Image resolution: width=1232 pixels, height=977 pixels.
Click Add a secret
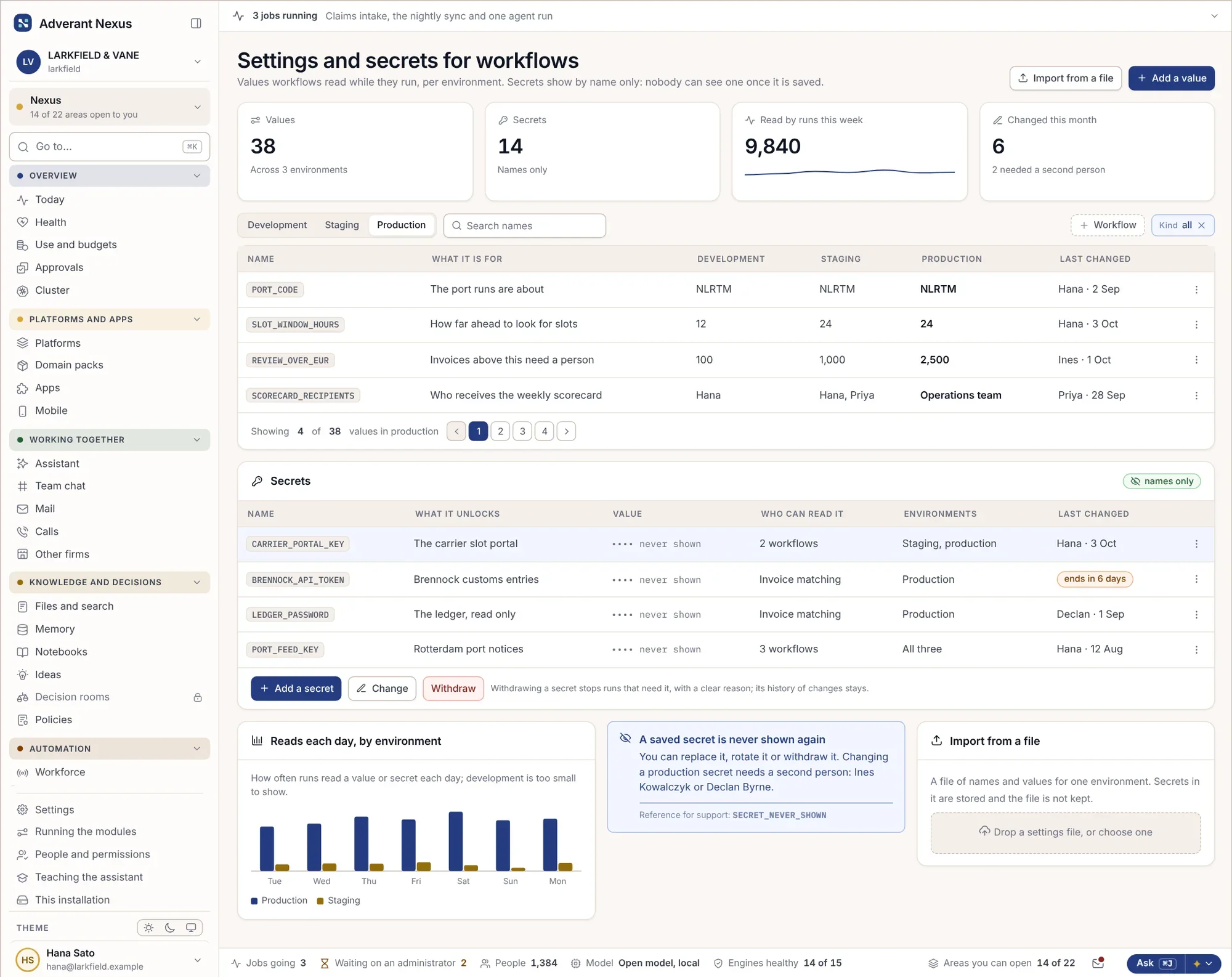tap(296, 688)
